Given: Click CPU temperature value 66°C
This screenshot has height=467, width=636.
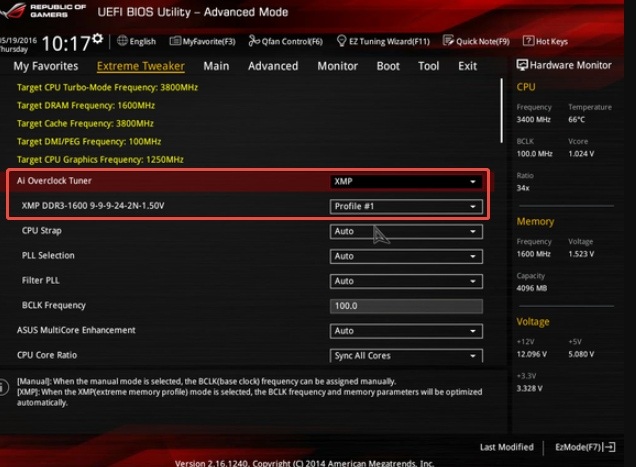Looking at the screenshot, I should (576, 119).
